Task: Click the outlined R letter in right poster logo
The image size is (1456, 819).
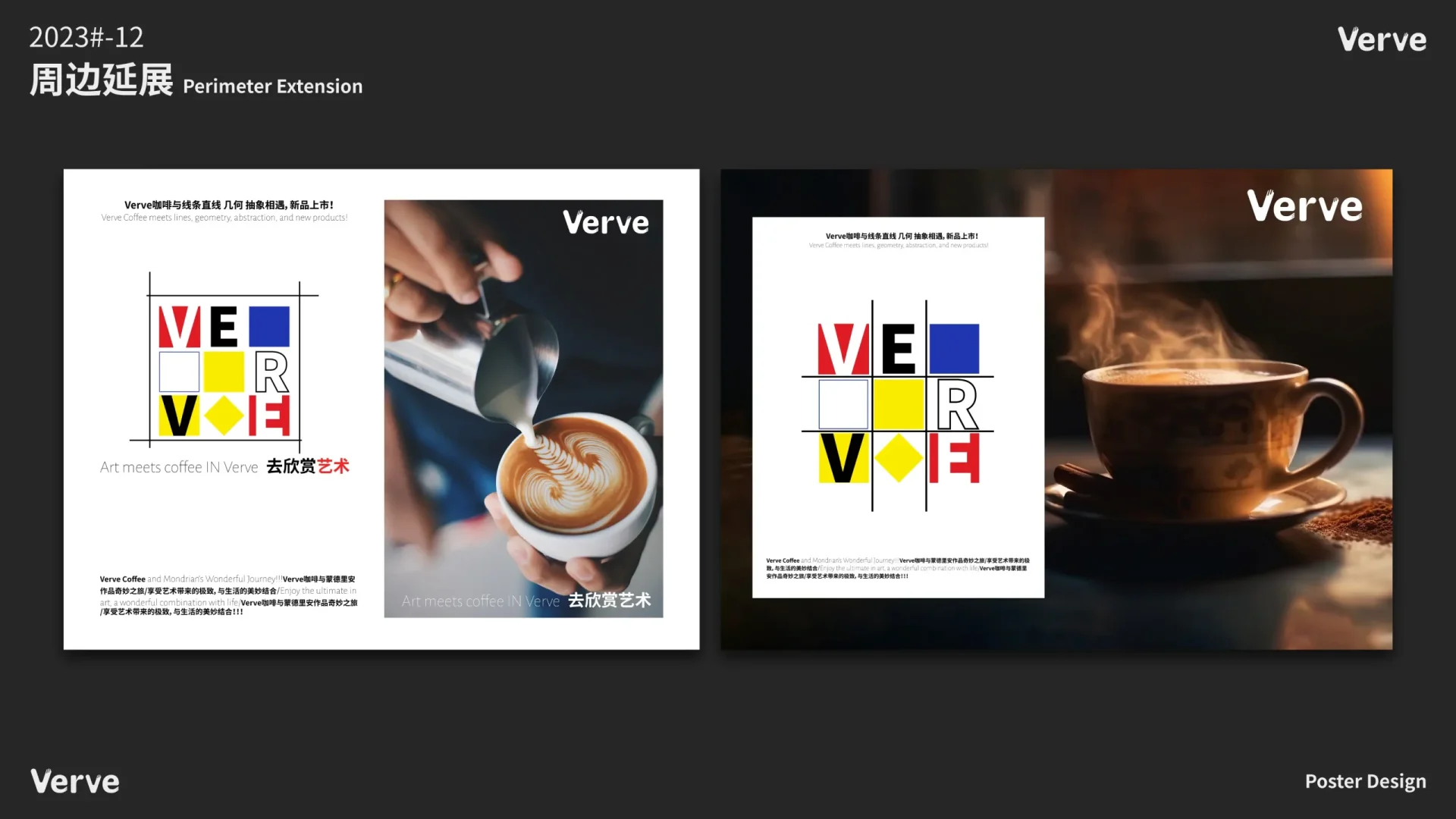Action: (957, 405)
